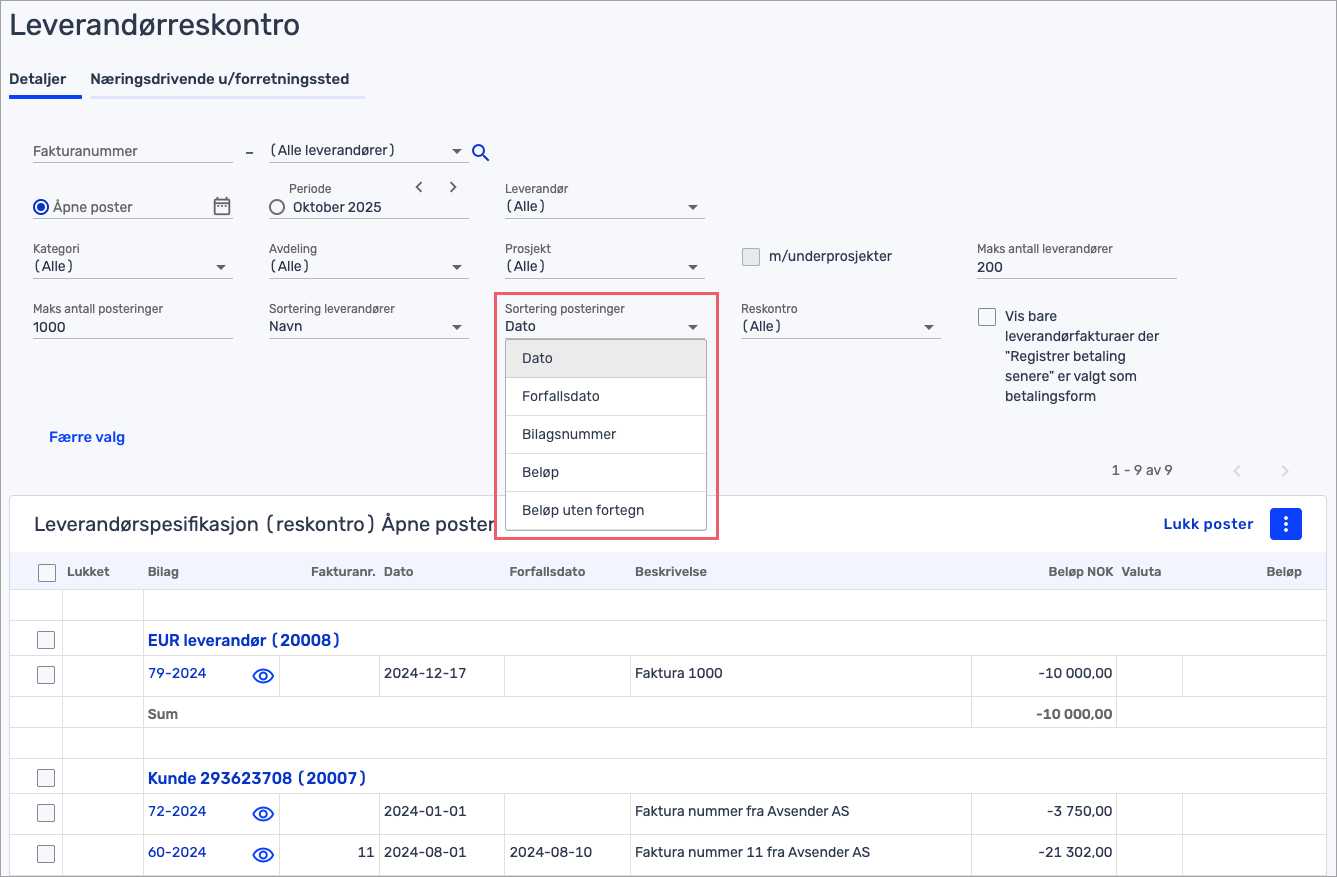1337x877 pixels.
Task: Go to previous period with left chevron
Action: (x=419, y=187)
